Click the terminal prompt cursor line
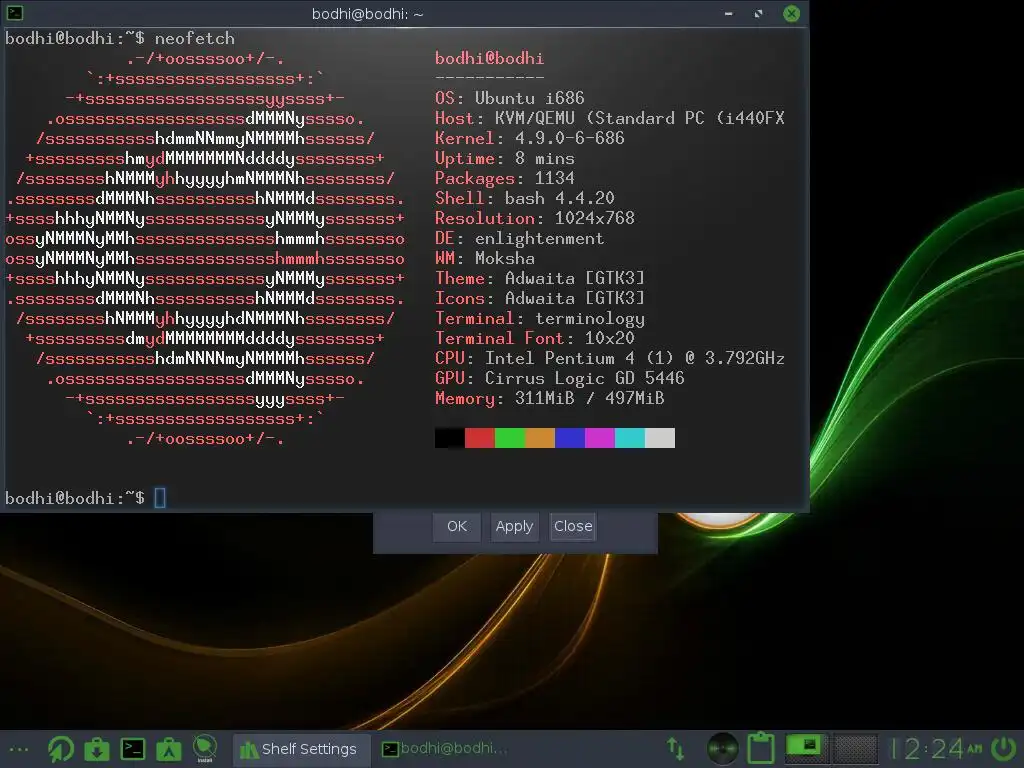Viewport: 1024px width, 768px height. [86, 498]
